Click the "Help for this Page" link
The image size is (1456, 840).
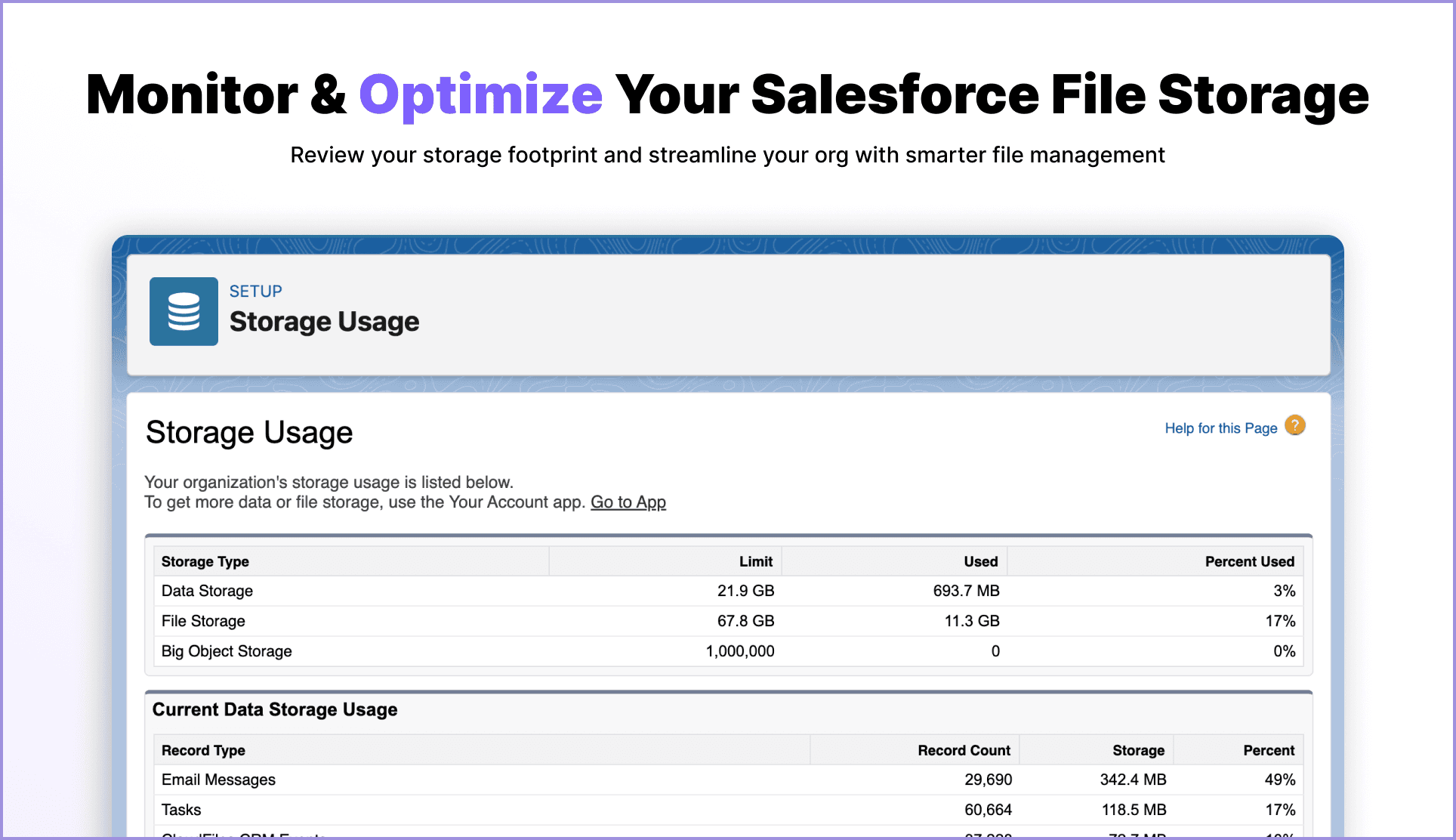pos(1220,428)
